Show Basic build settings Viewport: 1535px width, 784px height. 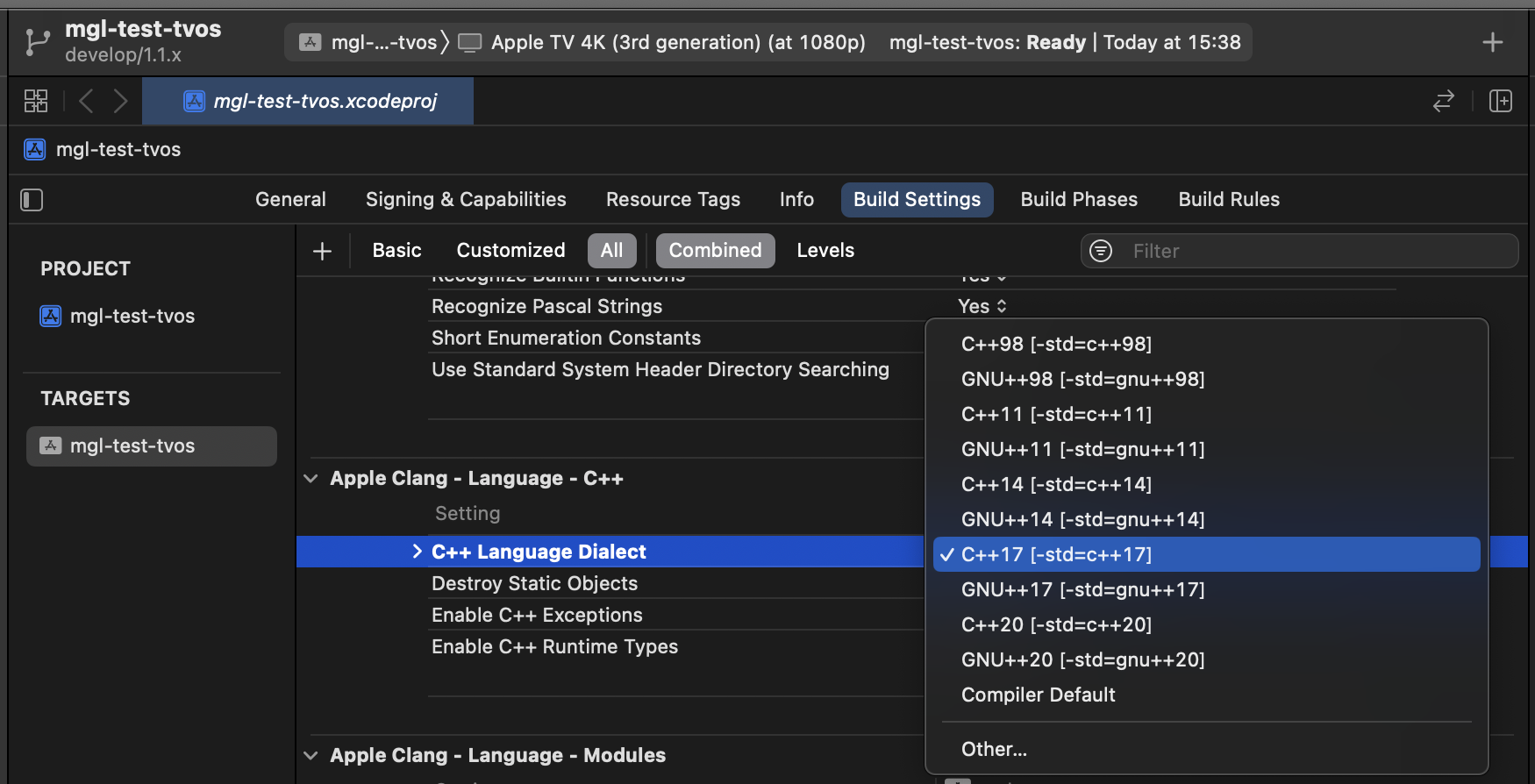pos(396,251)
